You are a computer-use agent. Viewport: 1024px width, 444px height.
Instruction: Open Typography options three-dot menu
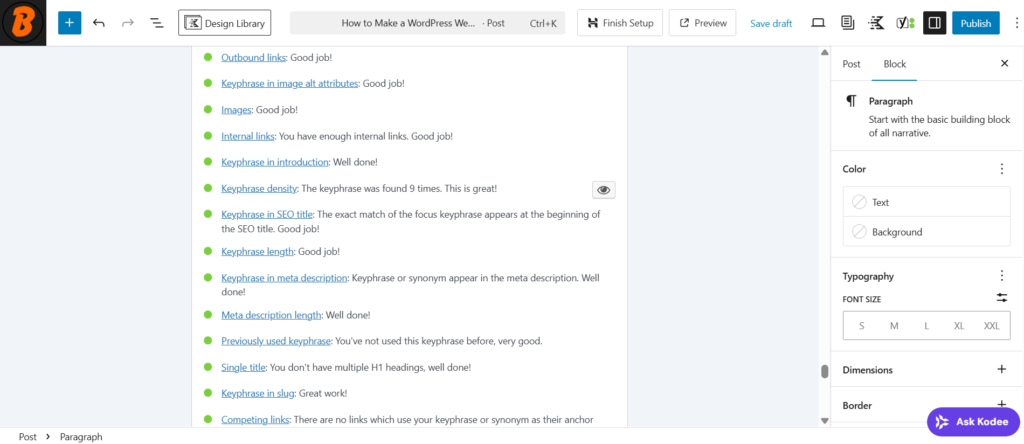click(x=1002, y=276)
